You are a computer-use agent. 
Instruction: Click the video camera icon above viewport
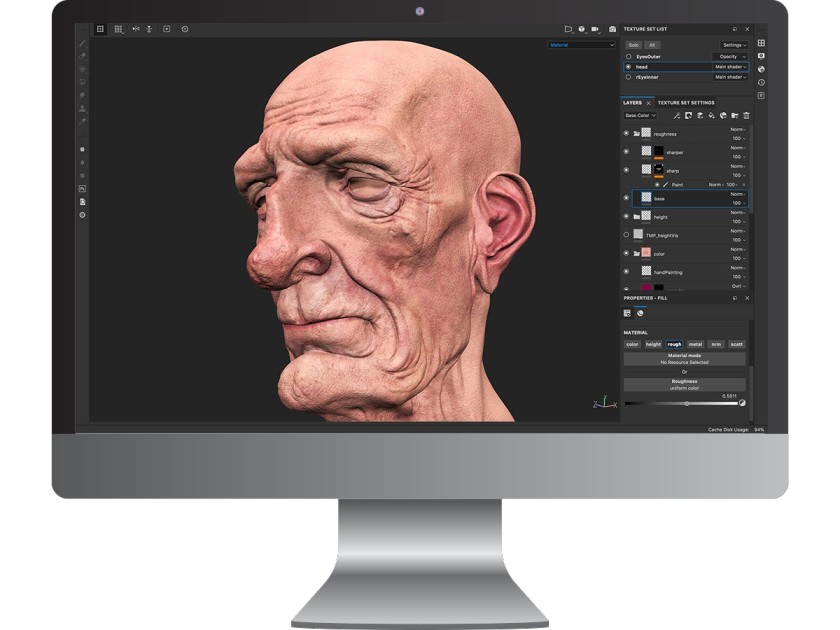pos(596,29)
